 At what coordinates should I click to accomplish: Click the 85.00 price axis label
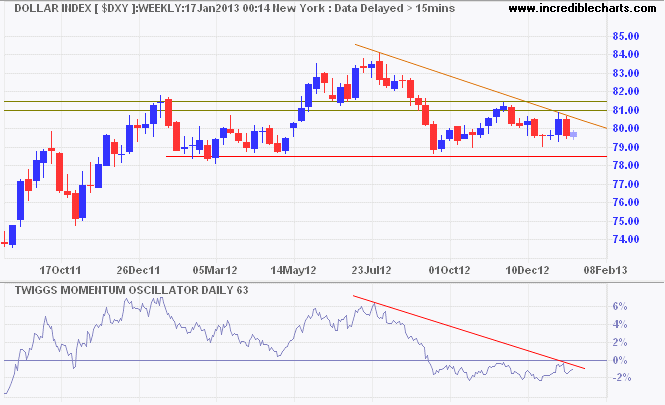point(626,36)
